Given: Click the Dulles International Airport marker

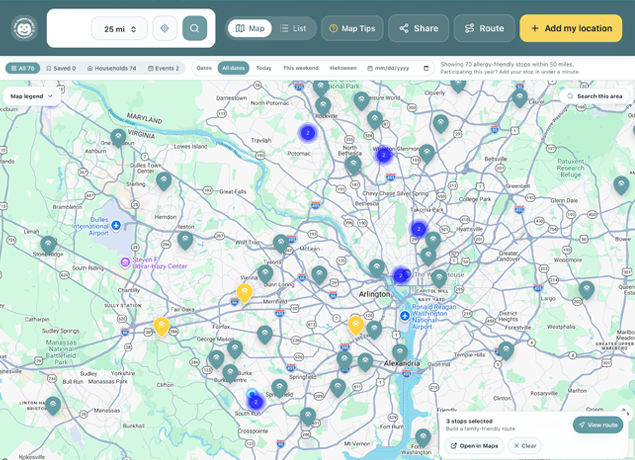Looking at the screenshot, I should point(116,225).
